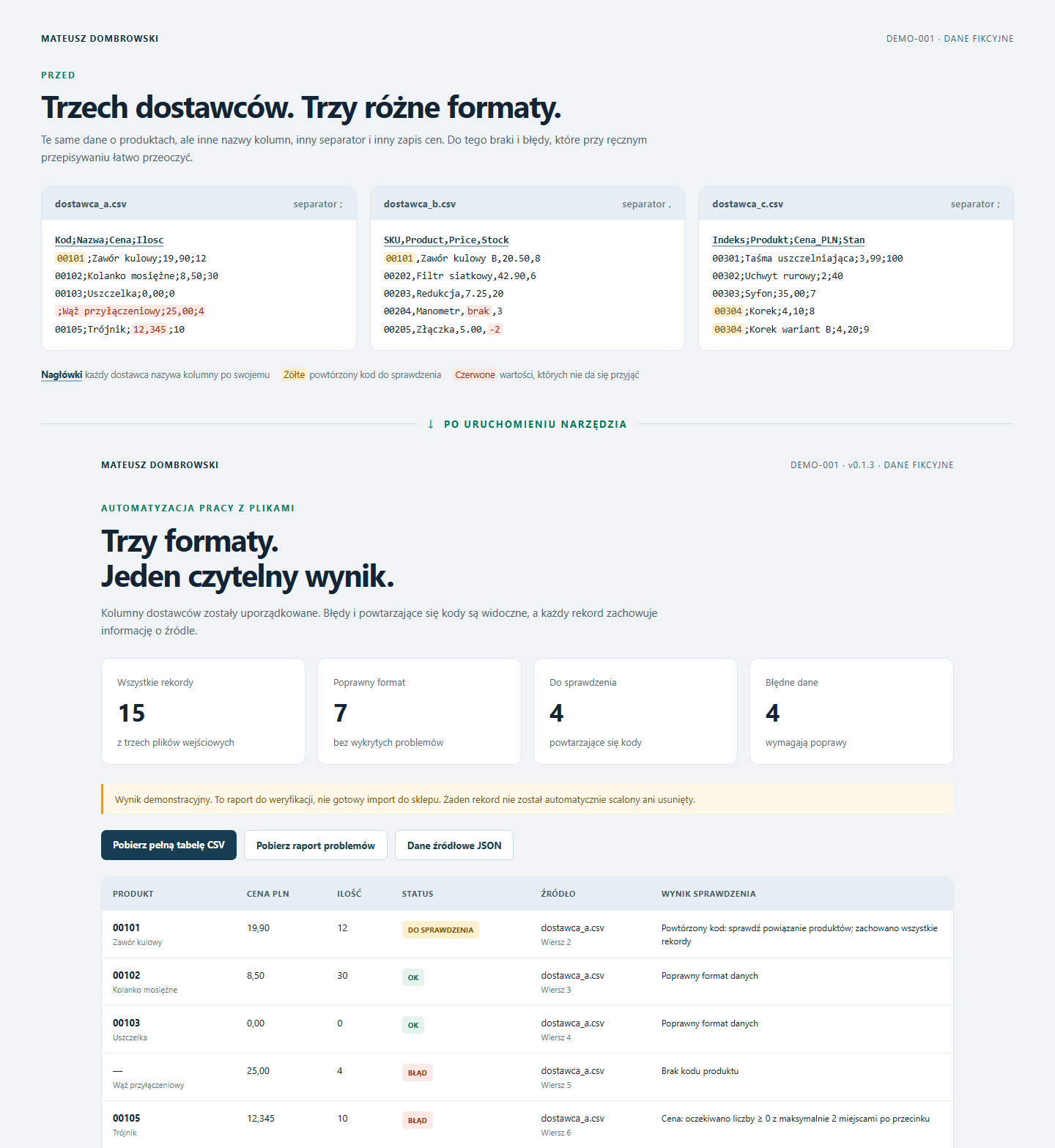Click the red-highlighted '-2' stock value
Viewport: 1055px width, 1148px height.
[495, 330]
